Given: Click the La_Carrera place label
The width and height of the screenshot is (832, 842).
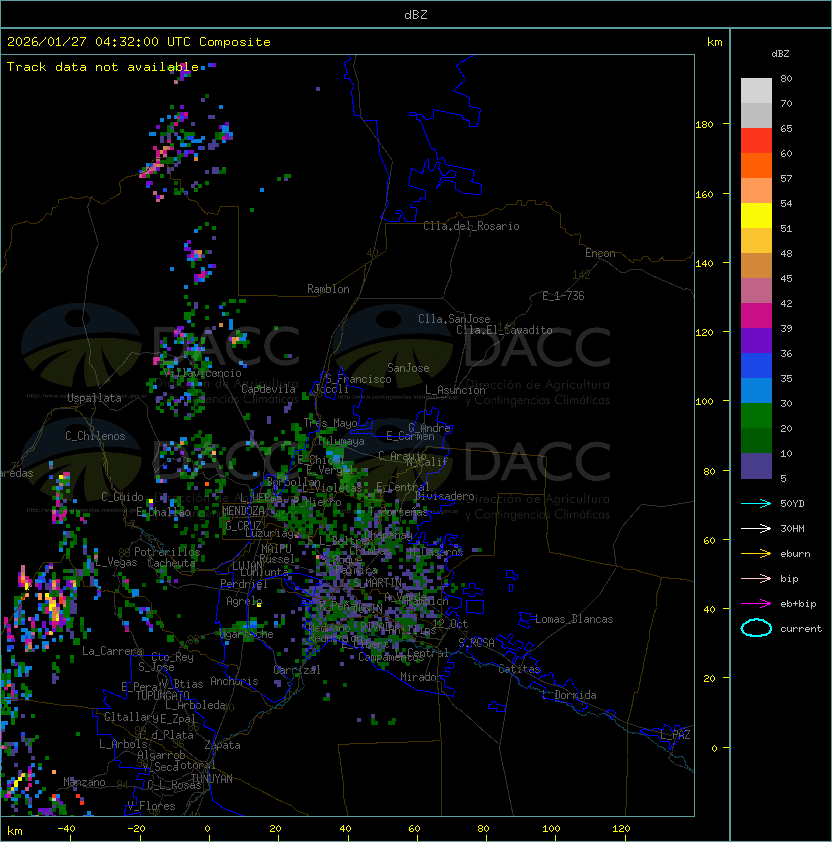Looking at the screenshot, I should coord(113,651).
